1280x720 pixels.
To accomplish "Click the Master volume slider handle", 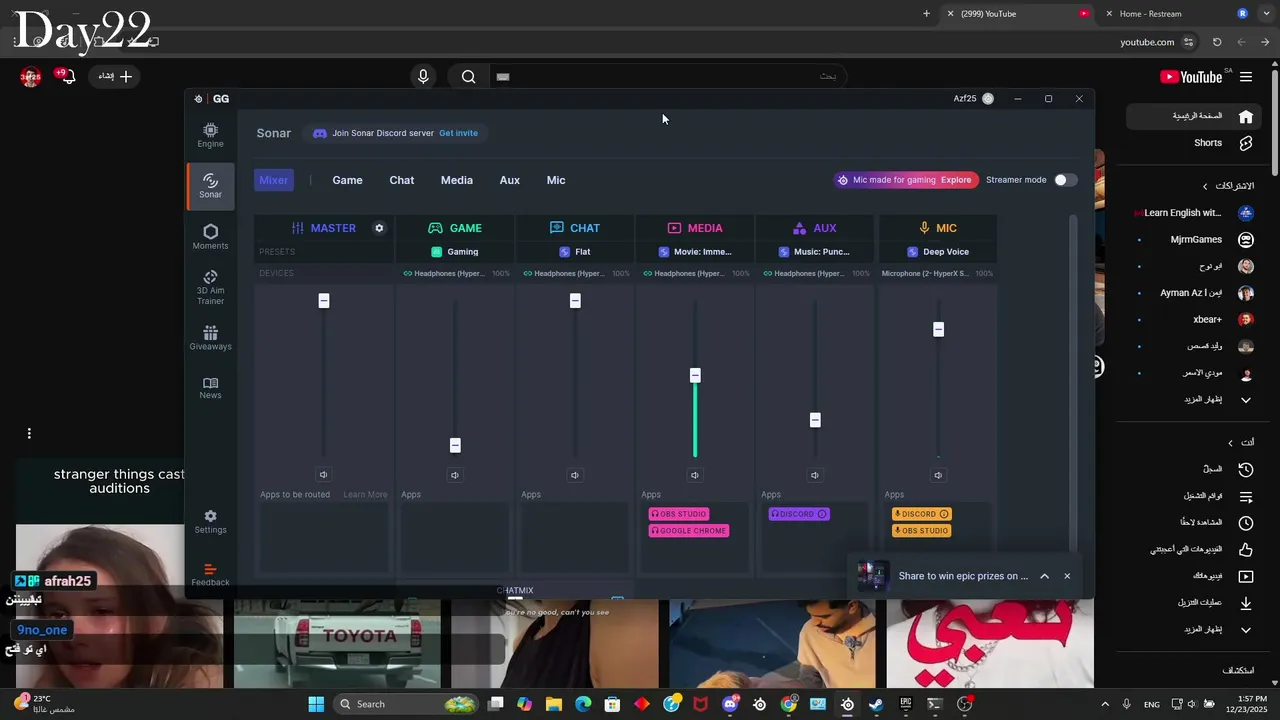I will tap(323, 301).
